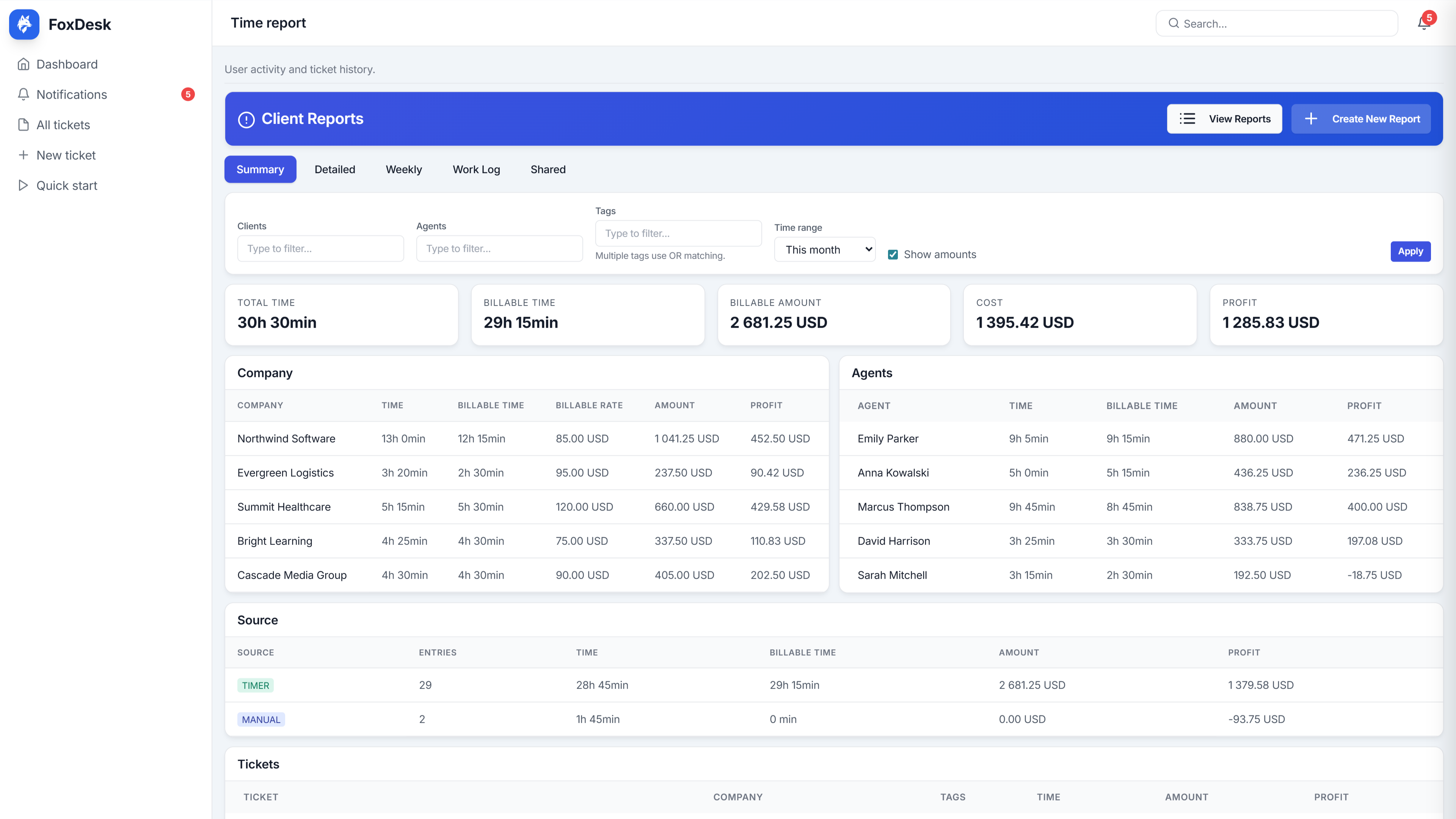Click the document icon beside All tickets
The image size is (1456, 819).
pyautogui.click(x=23, y=124)
